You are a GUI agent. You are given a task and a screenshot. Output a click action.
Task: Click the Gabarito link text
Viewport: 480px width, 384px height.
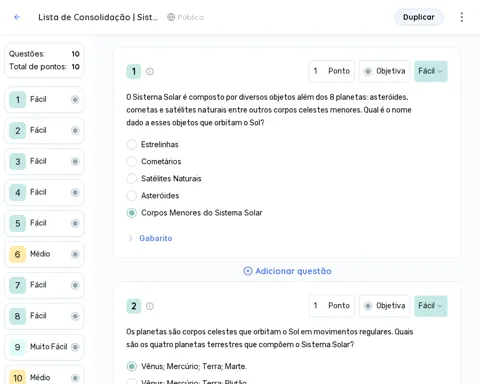tap(156, 238)
